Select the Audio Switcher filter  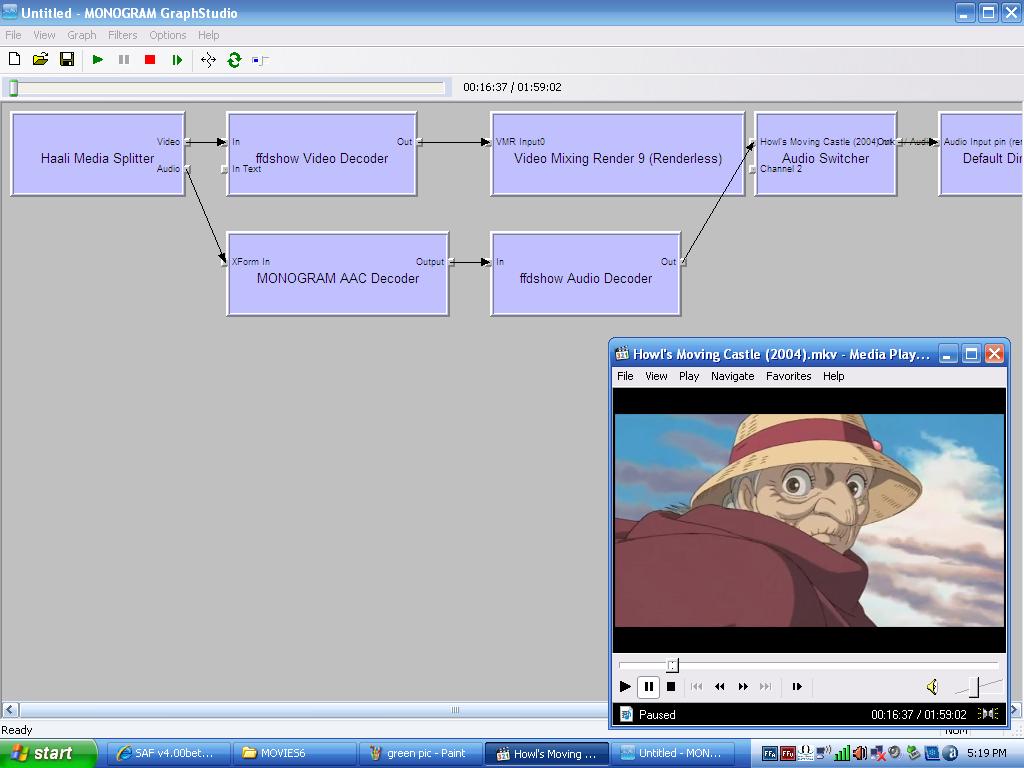click(825, 154)
